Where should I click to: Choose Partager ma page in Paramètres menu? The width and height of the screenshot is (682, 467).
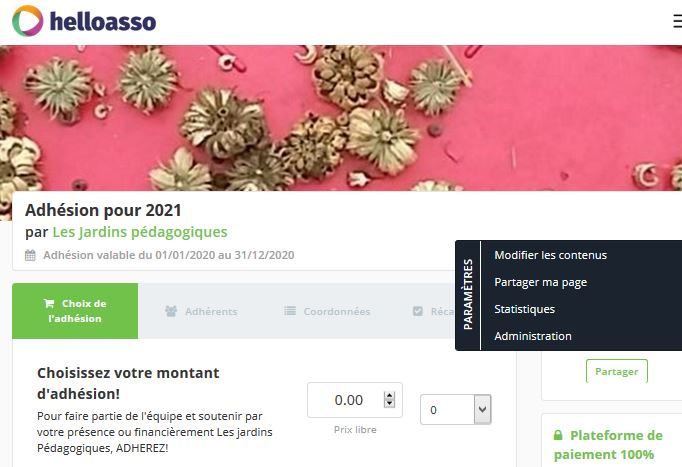pyautogui.click(x=541, y=282)
